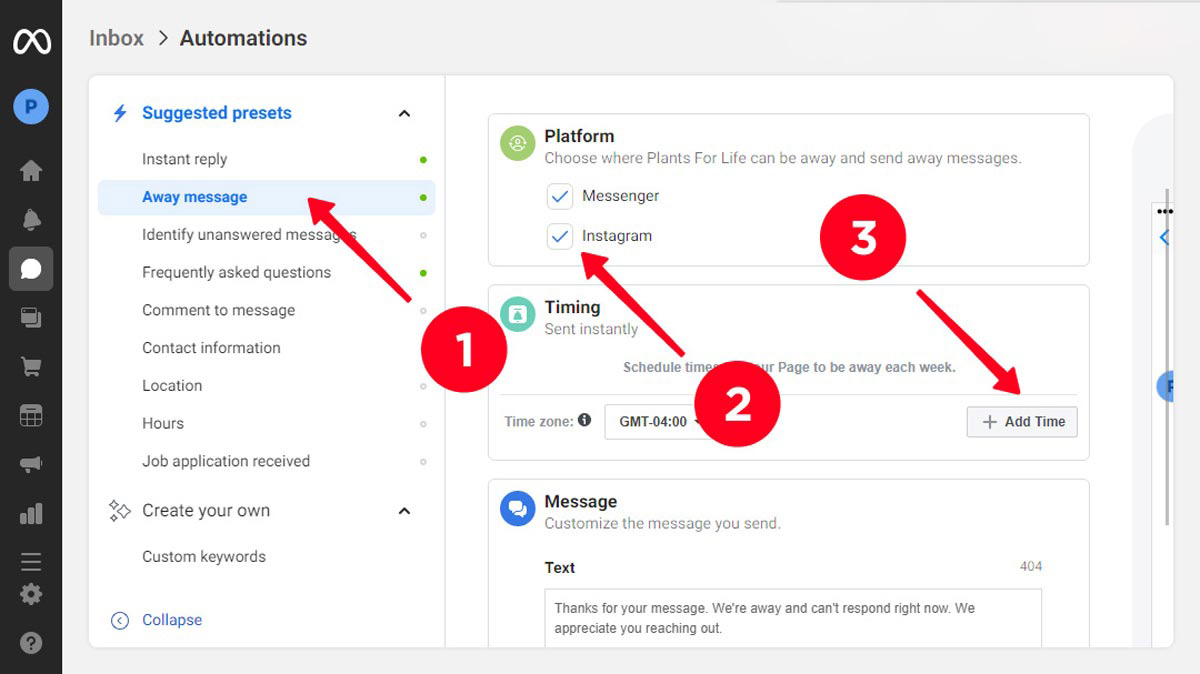Open the Home icon in sidebar
Screen dimensions: 1200x674
(x=31, y=171)
